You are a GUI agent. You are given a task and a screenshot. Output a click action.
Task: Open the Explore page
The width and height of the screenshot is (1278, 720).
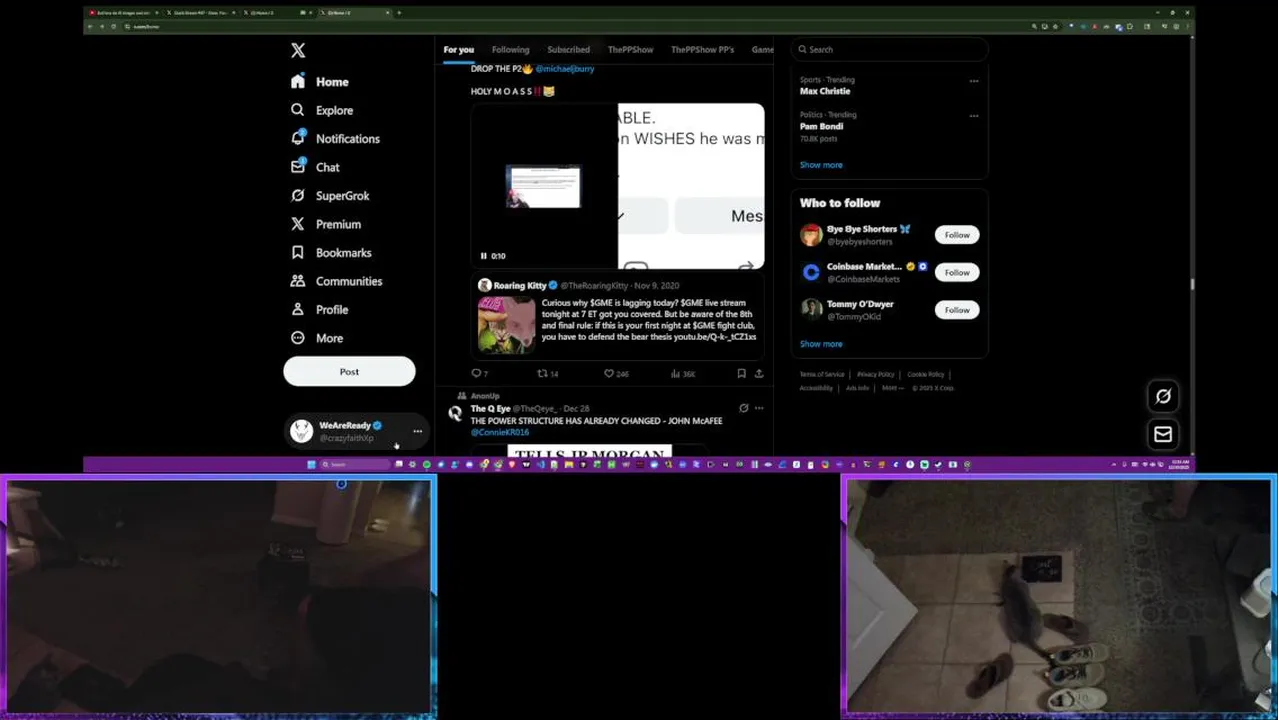tap(322, 110)
